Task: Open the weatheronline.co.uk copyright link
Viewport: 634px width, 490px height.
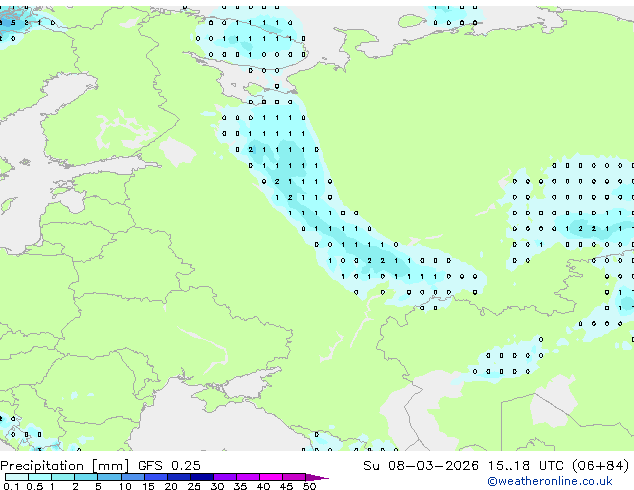Action: [x=550, y=481]
